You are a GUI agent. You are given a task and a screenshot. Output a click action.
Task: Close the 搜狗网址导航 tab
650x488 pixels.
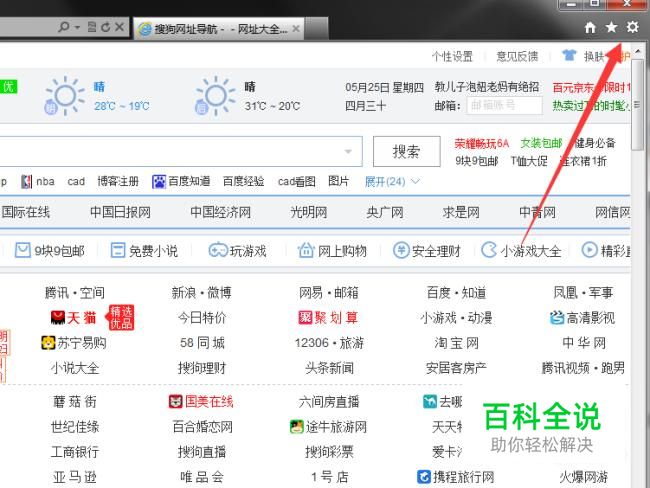click(x=296, y=29)
